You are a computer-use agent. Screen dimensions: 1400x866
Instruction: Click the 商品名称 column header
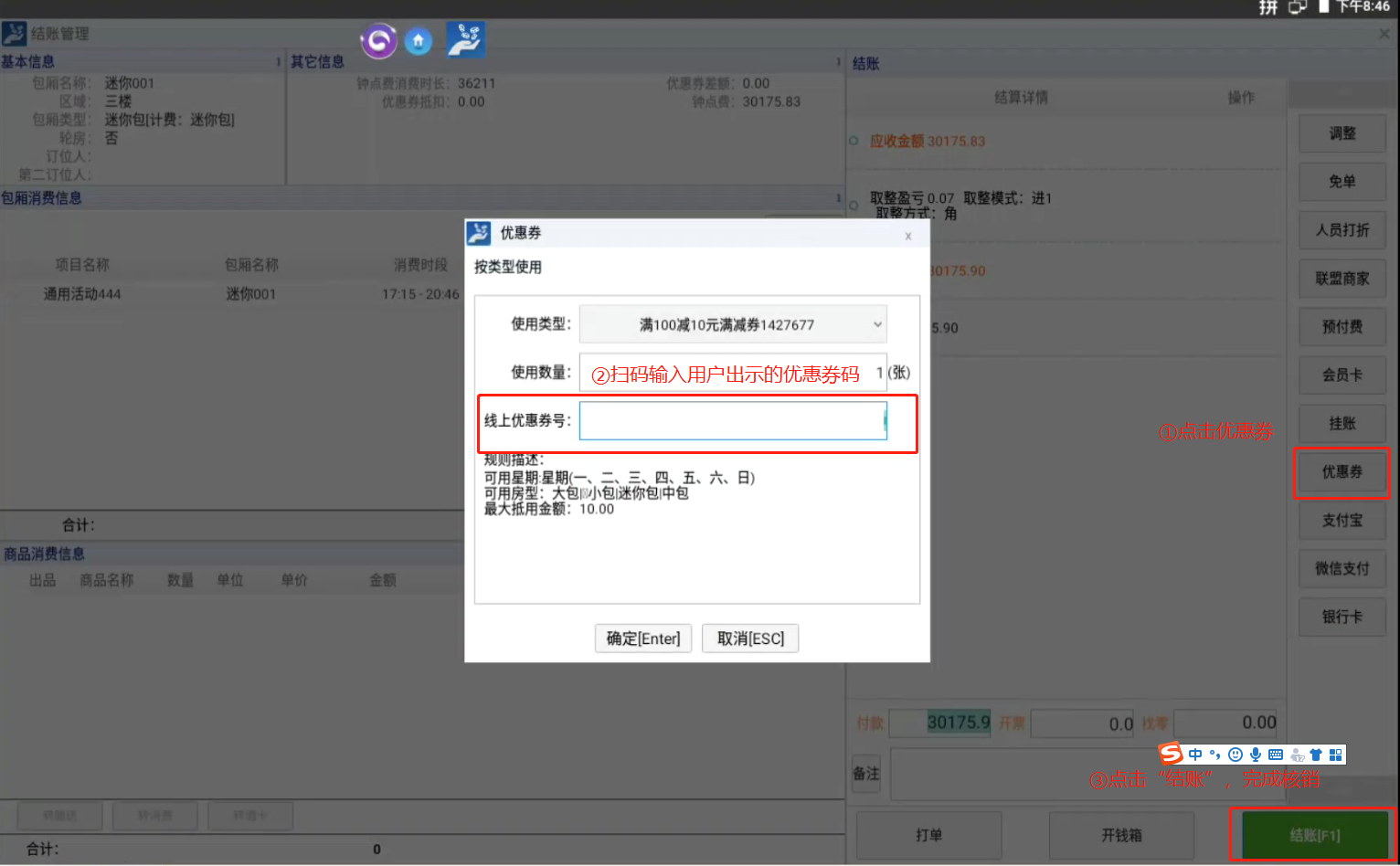pos(107,580)
